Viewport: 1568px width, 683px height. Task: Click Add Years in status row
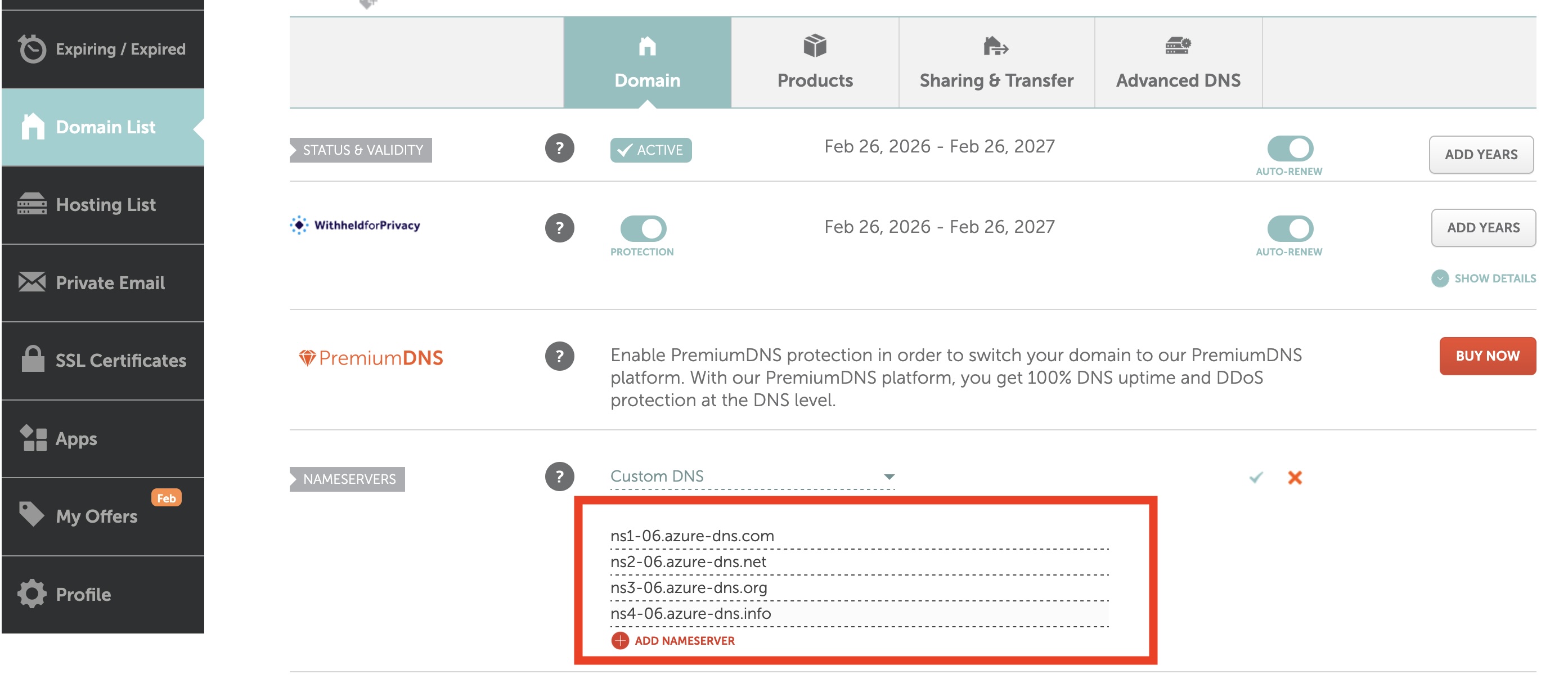[x=1480, y=155]
